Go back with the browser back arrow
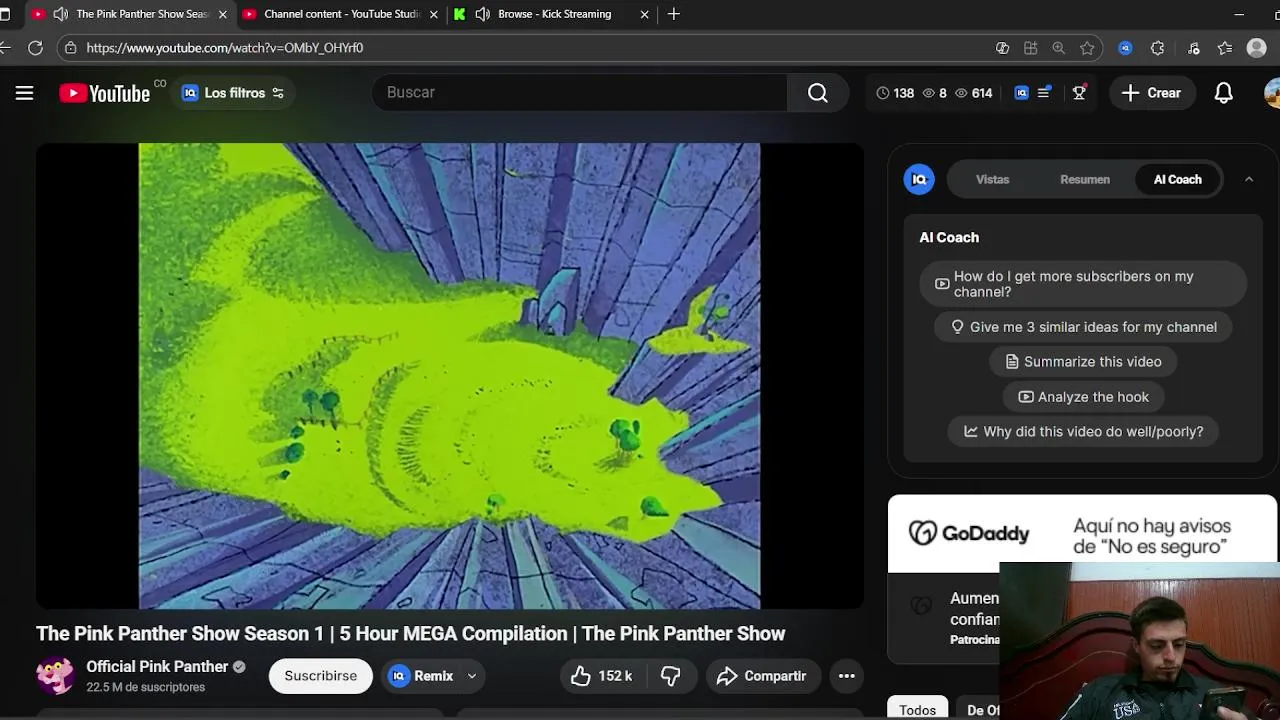Image resolution: width=1280 pixels, height=720 pixels. click(6, 47)
